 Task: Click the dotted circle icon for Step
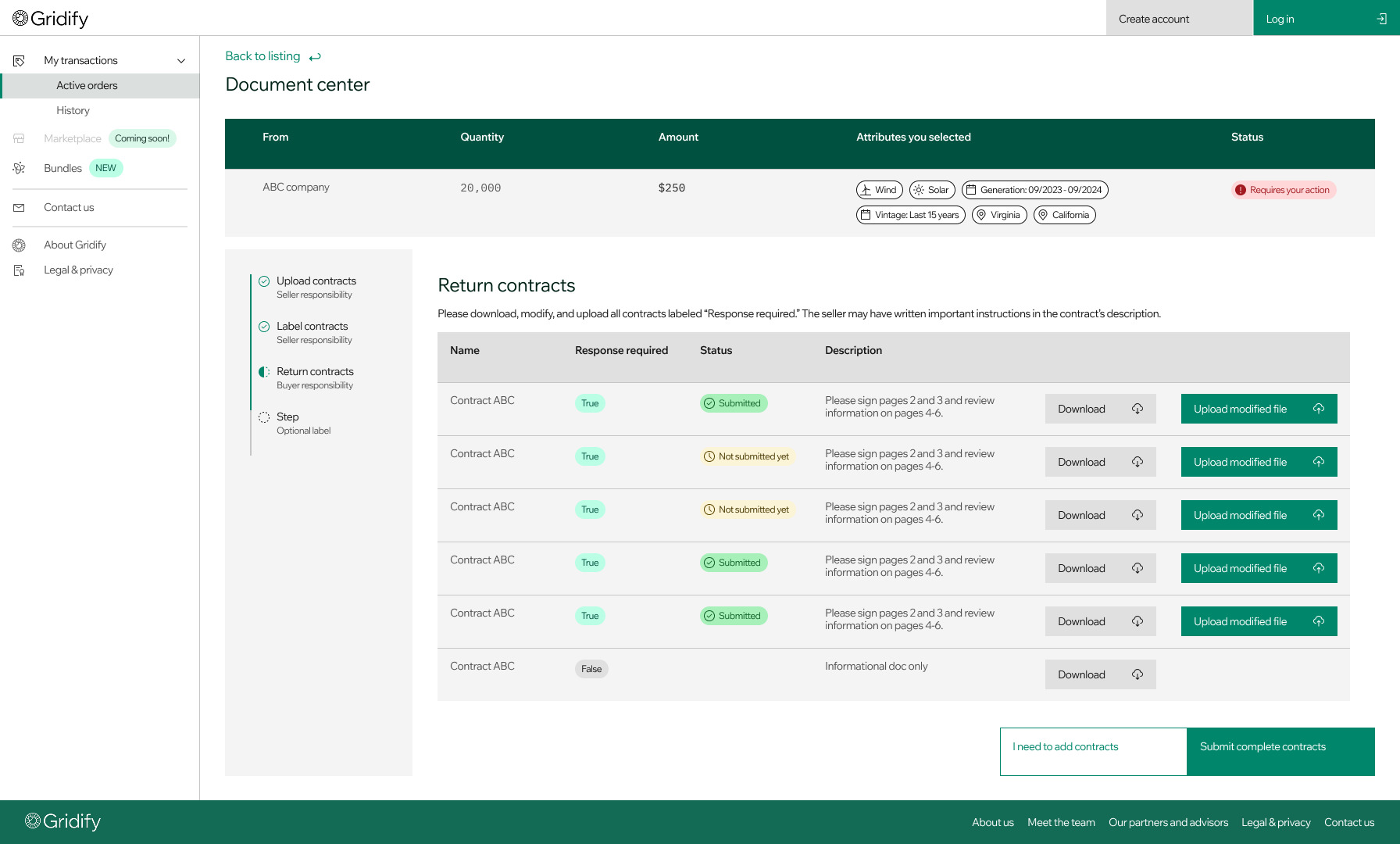(264, 417)
